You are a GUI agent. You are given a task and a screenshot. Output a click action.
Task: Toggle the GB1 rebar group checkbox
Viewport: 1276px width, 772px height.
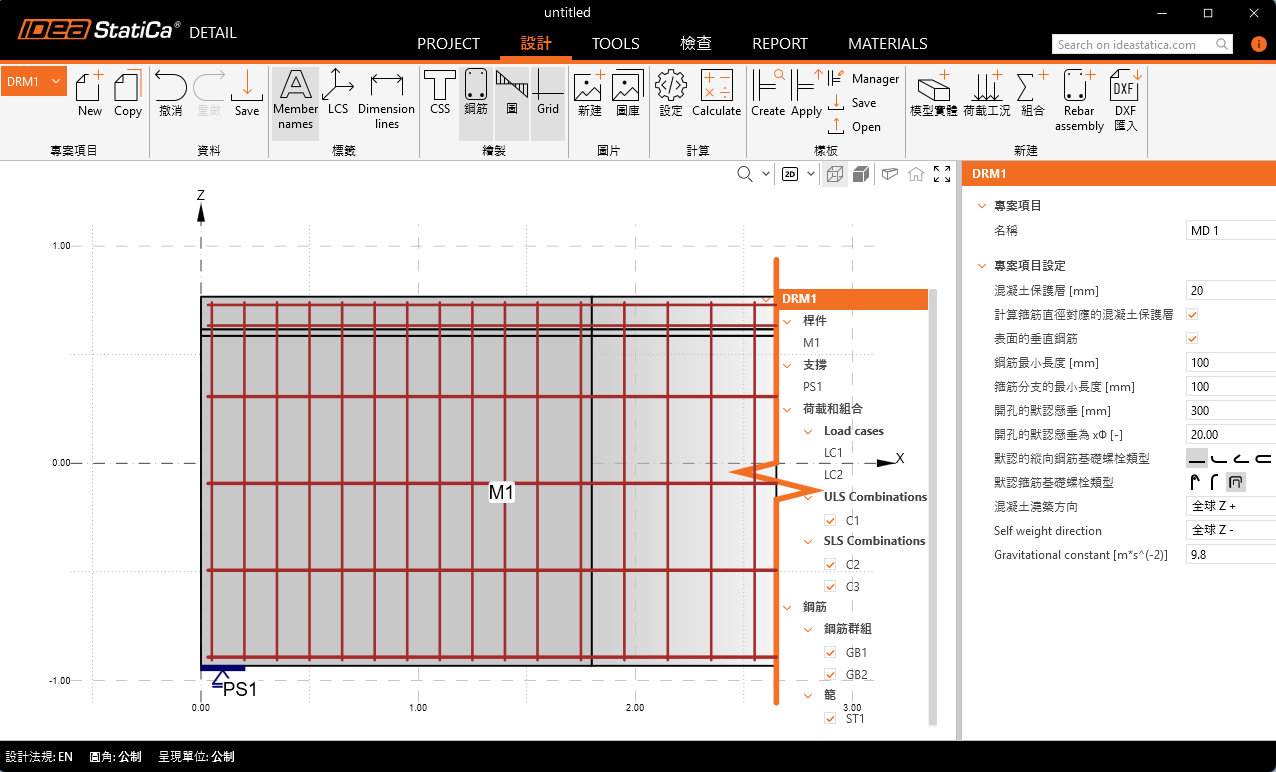(830, 652)
